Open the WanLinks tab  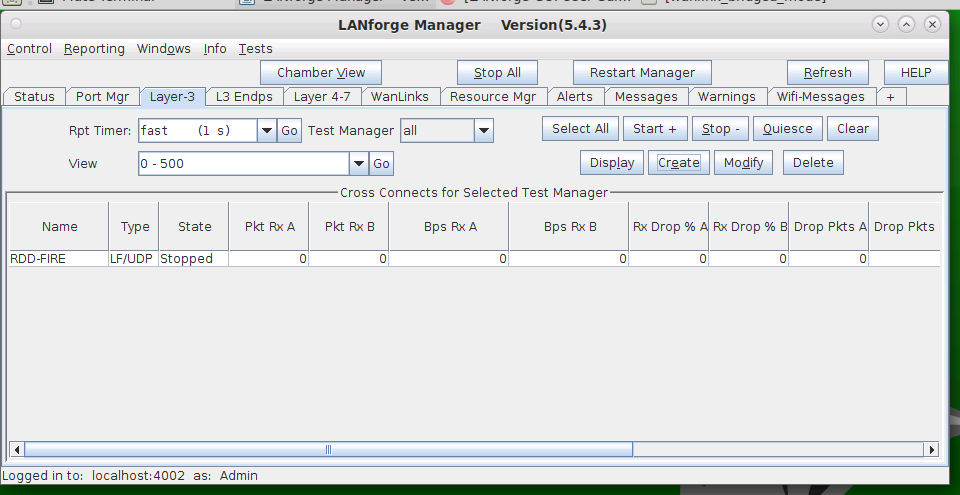click(400, 97)
